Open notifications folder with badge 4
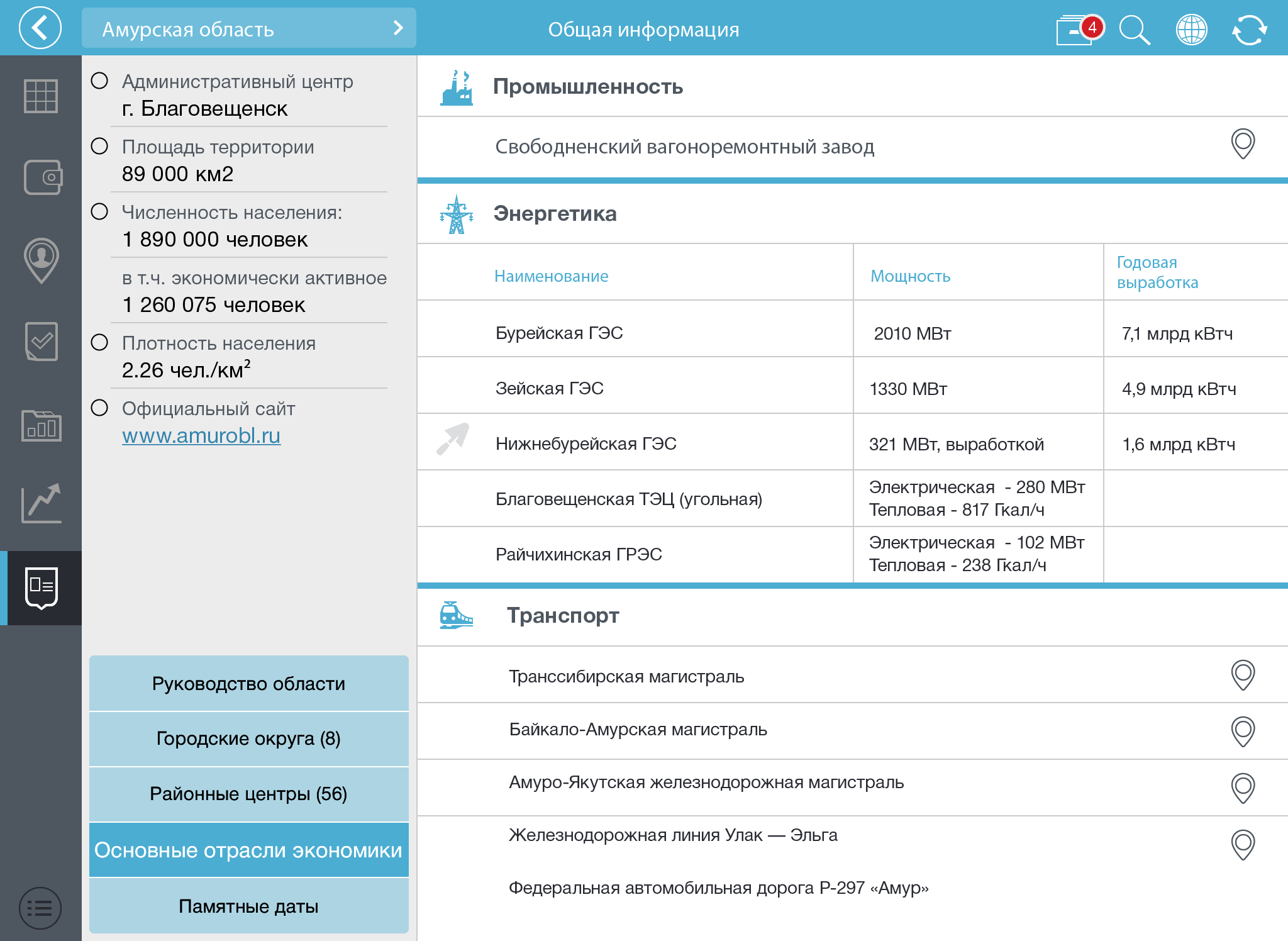This screenshot has height=941, width=1288. [x=1079, y=29]
